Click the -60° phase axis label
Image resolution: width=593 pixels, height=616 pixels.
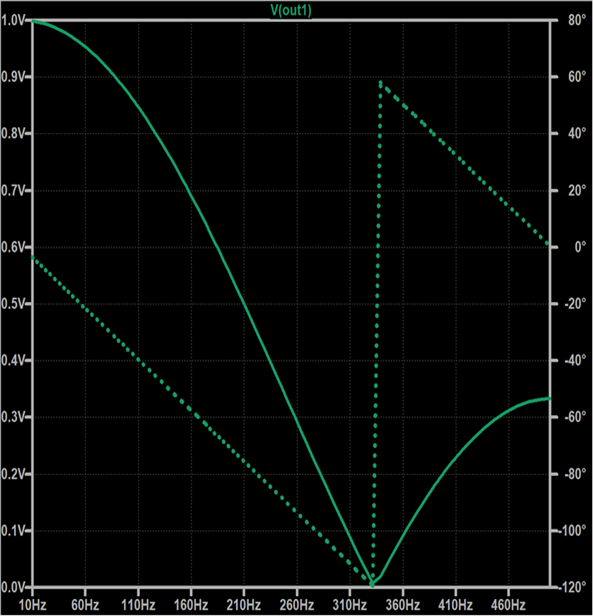575,417
